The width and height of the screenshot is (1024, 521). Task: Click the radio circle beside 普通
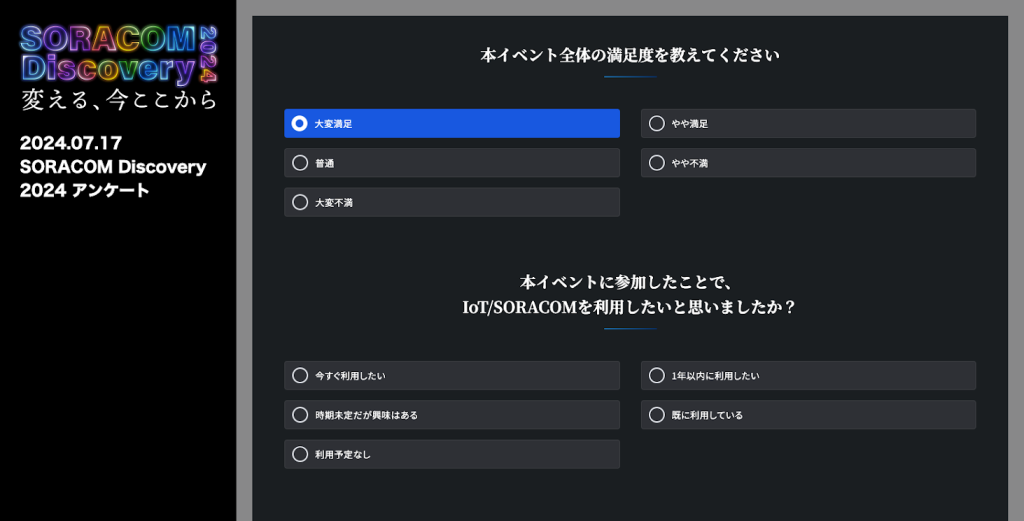point(300,163)
